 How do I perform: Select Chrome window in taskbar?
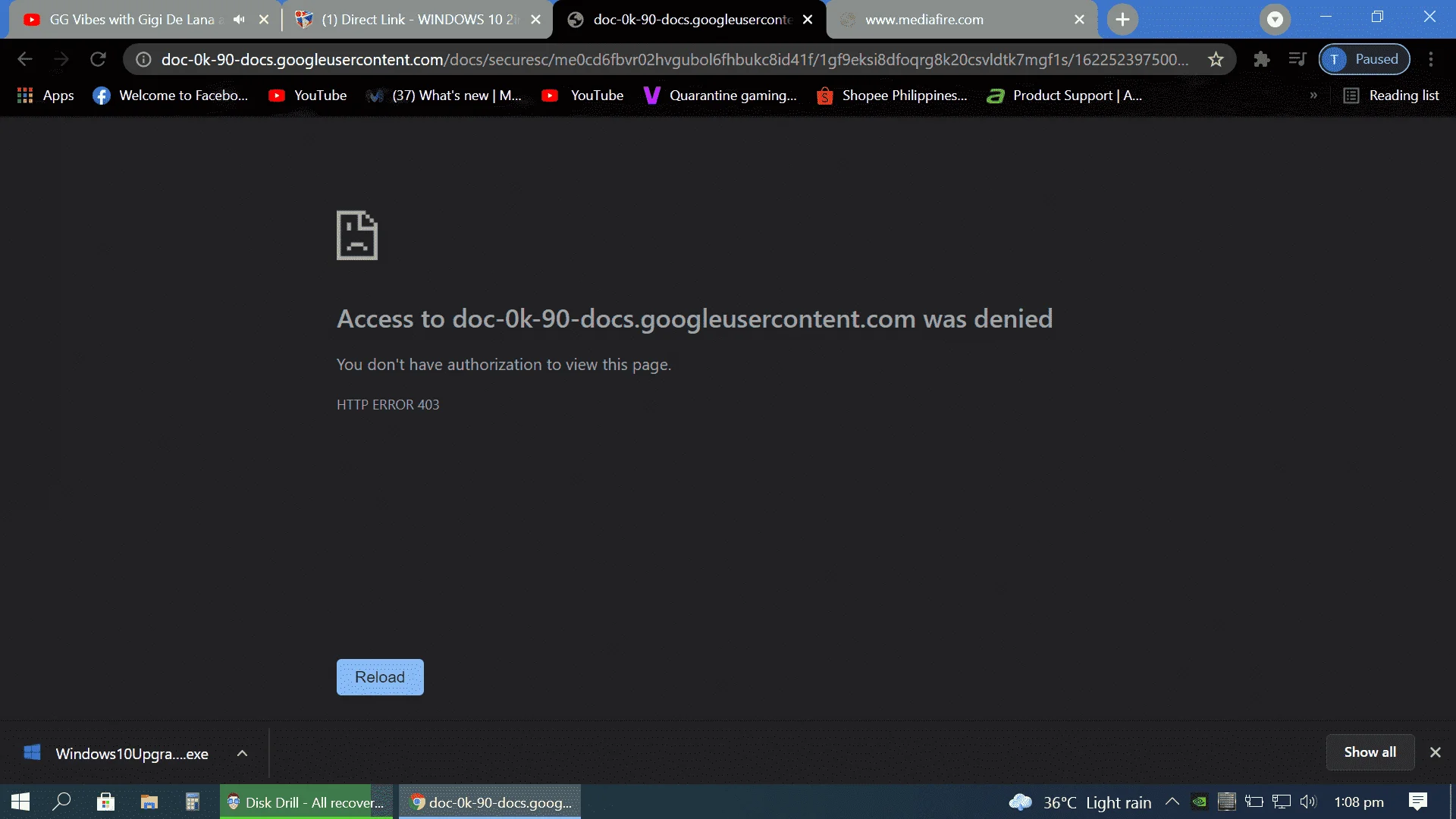tap(490, 802)
